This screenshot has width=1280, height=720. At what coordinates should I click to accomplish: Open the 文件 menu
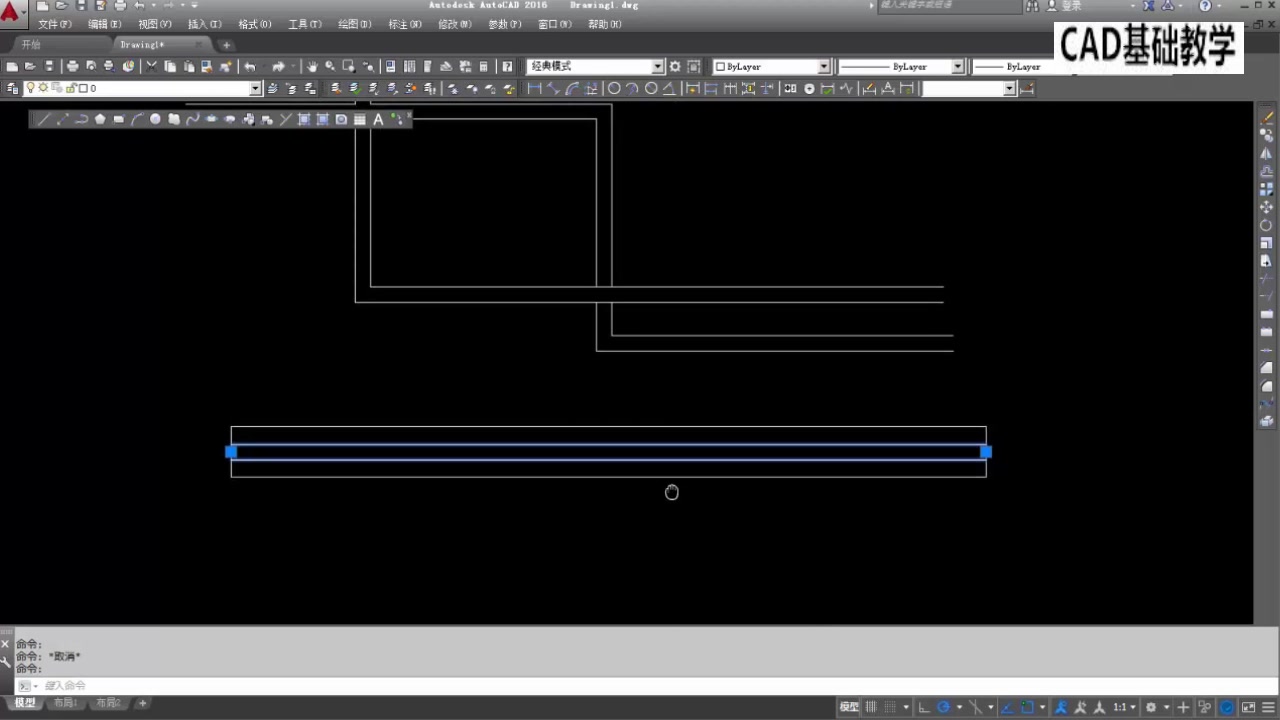(x=54, y=24)
